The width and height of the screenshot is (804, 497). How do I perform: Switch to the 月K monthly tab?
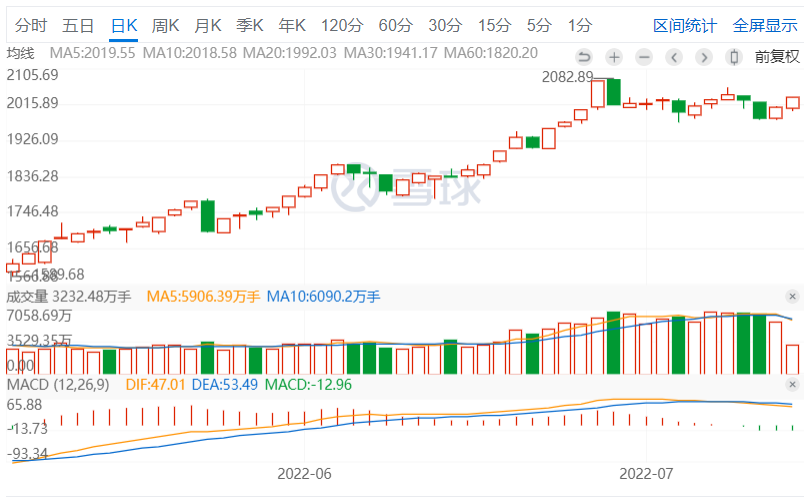[x=208, y=25]
